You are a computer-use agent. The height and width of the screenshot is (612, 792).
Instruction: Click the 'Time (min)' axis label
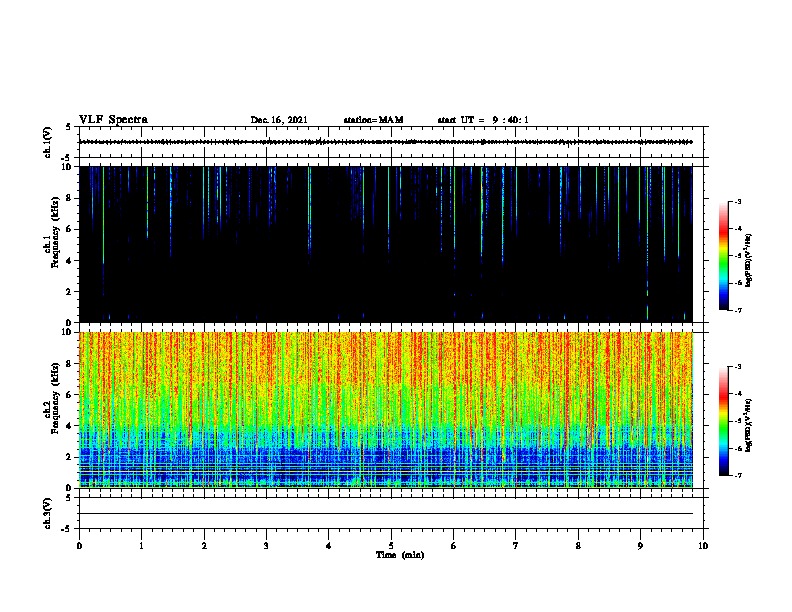pyautogui.click(x=400, y=555)
